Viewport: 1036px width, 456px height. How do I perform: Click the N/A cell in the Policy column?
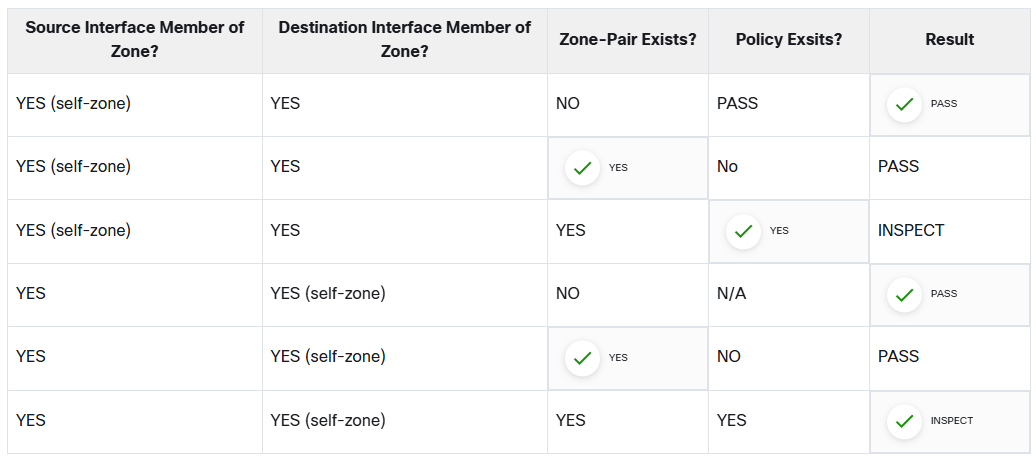click(x=731, y=293)
